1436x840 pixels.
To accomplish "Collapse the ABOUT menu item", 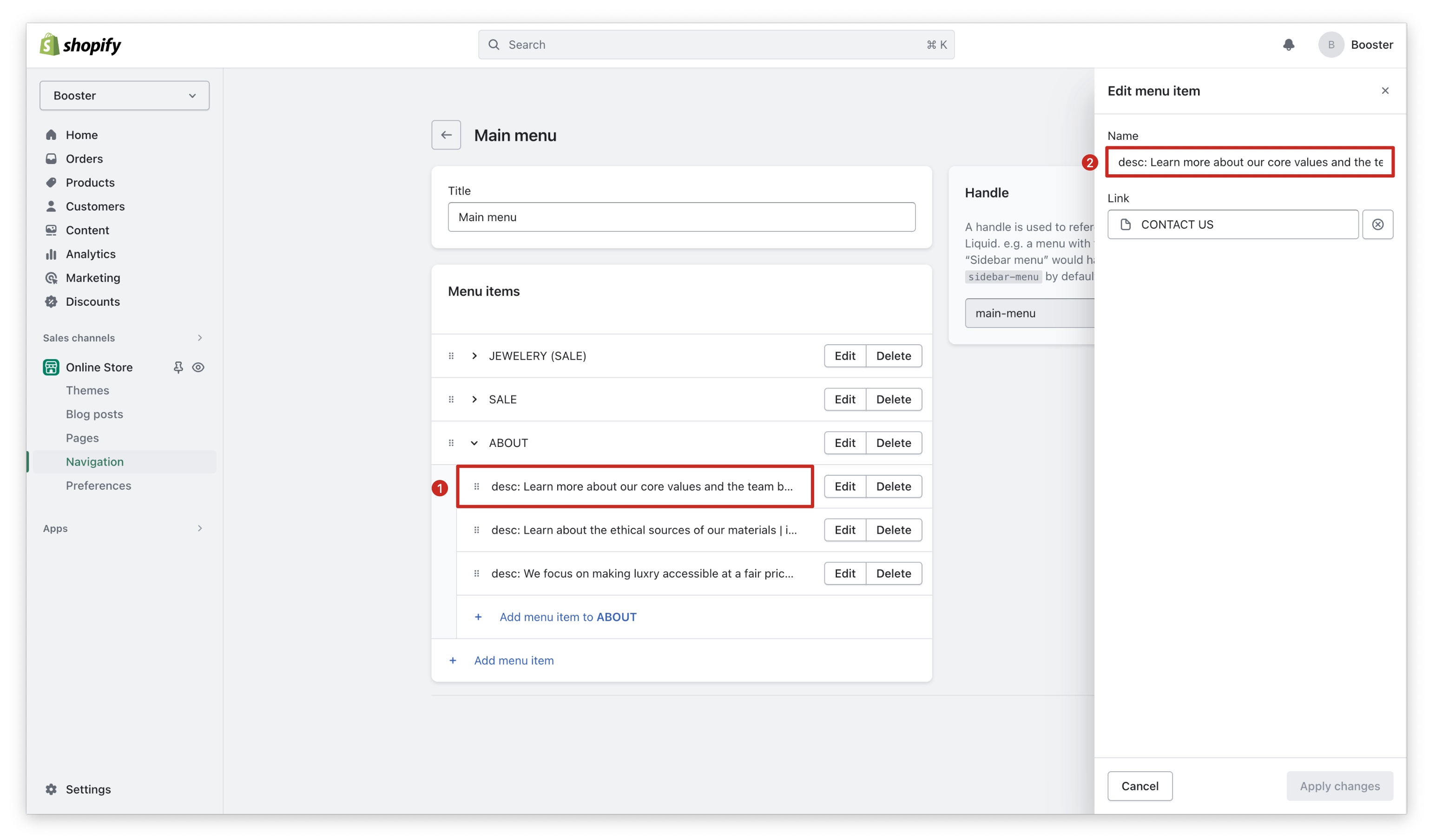I will pos(474,443).
